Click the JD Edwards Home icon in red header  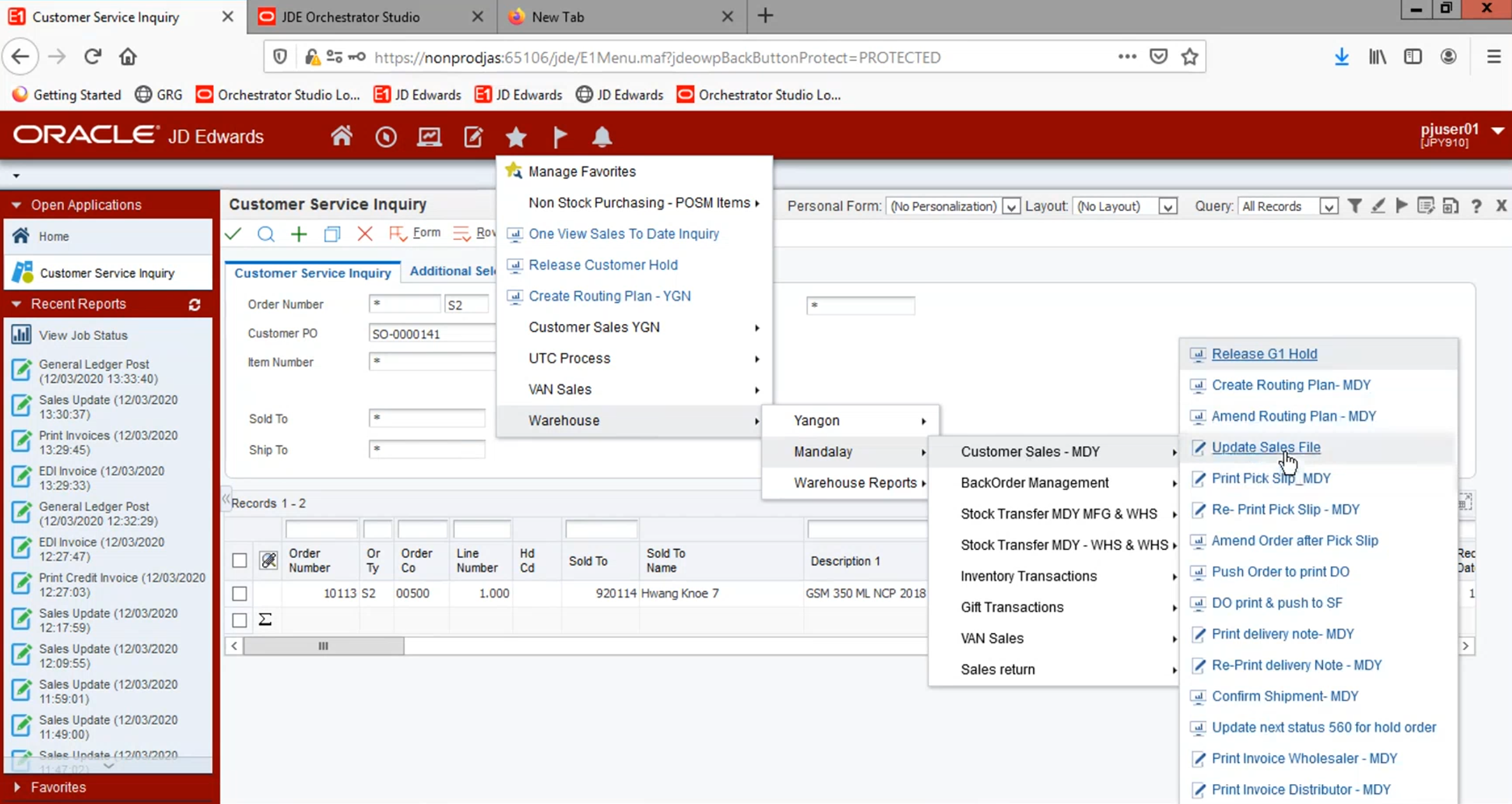click(x=341, y=136)
